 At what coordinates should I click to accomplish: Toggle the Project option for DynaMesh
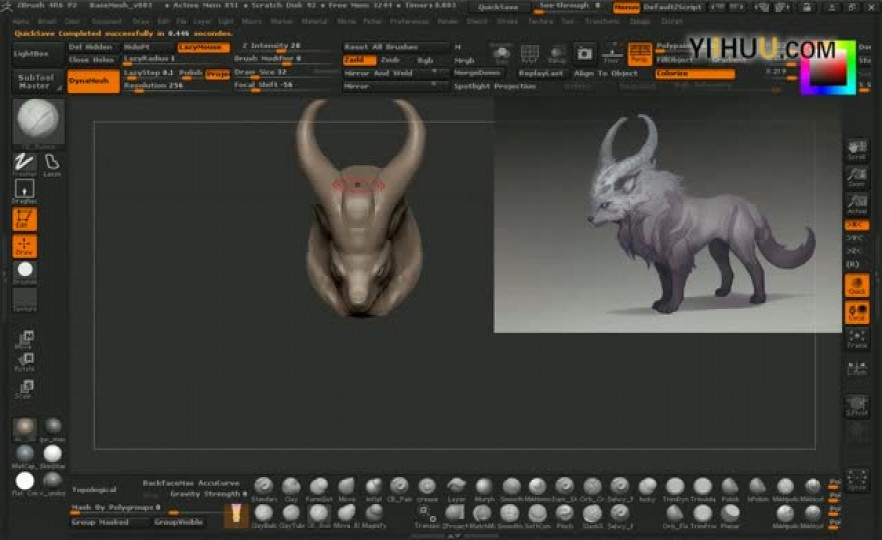click(x=217, y=74)
